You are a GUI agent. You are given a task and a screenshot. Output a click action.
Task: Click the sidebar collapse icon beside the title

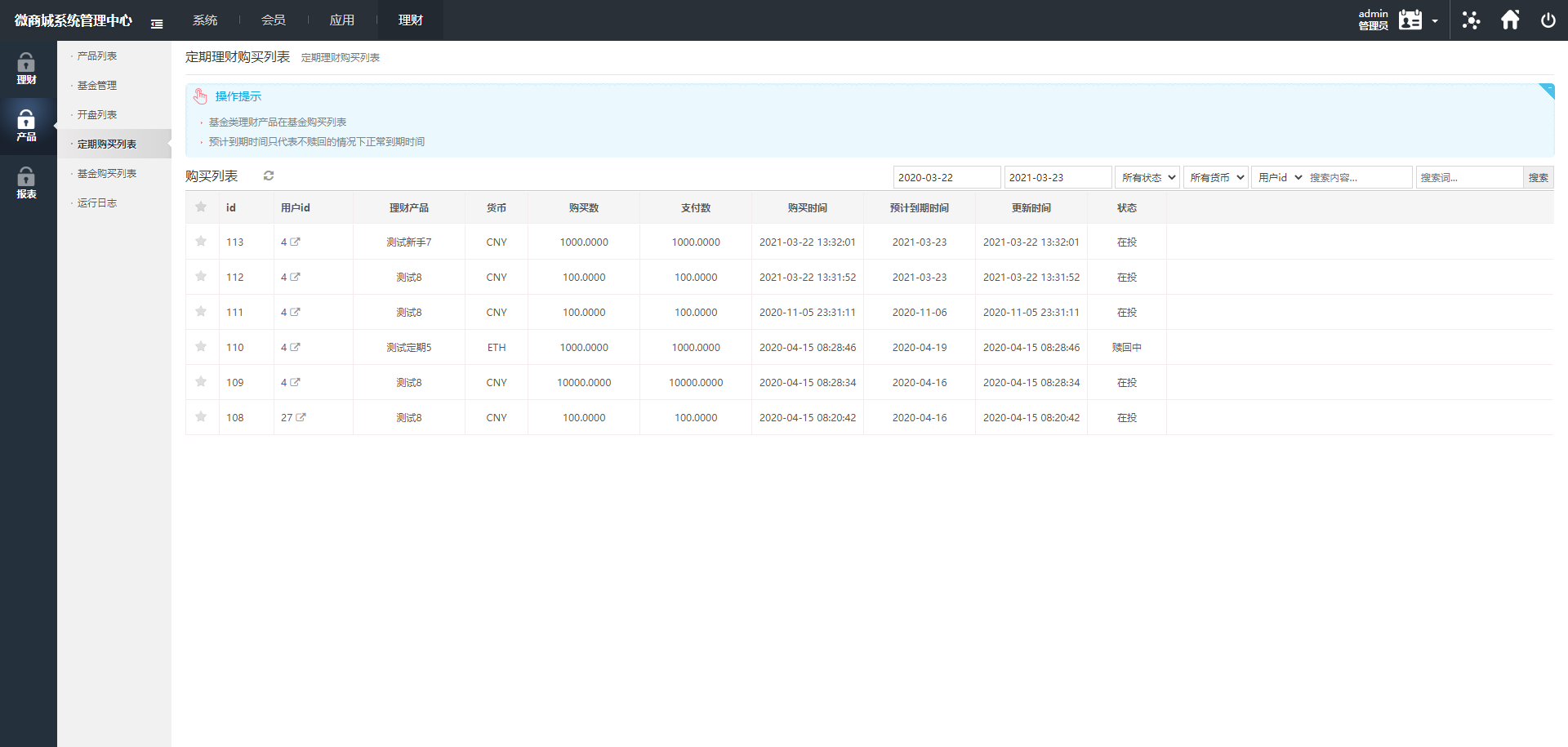click(x=157, y=24)
